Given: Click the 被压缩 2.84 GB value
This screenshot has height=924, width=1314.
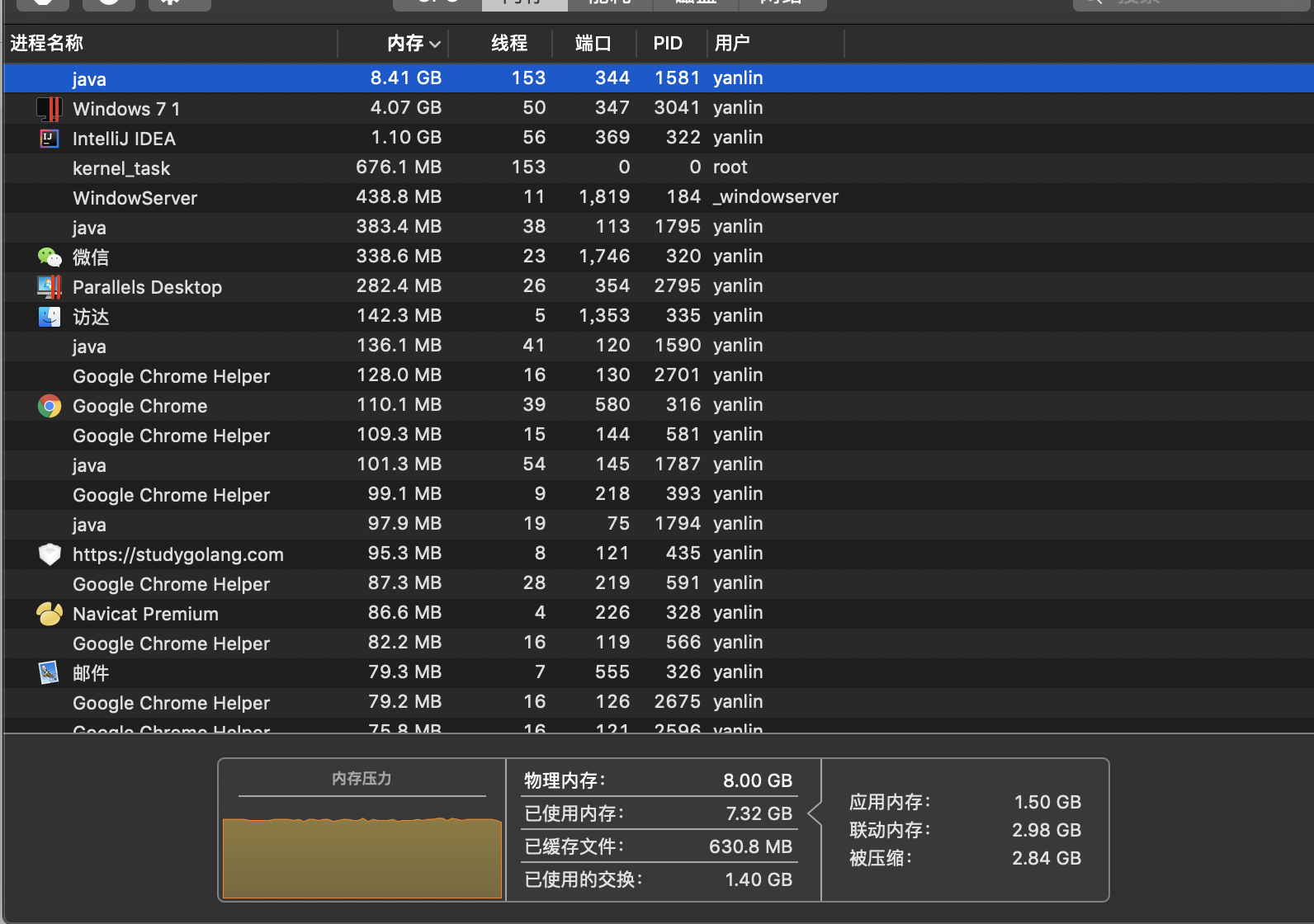Looking at the screenshot, I should click(1047, 858).
